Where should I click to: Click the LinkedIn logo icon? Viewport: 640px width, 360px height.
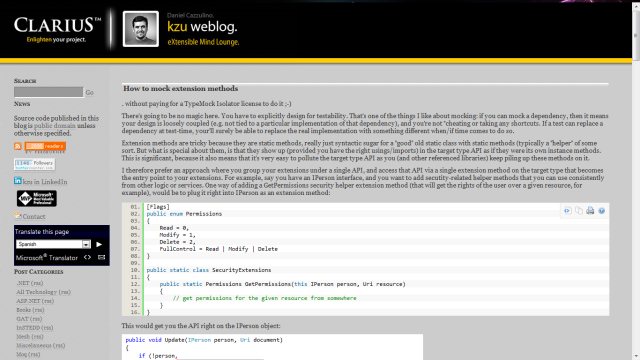point(18,180)
